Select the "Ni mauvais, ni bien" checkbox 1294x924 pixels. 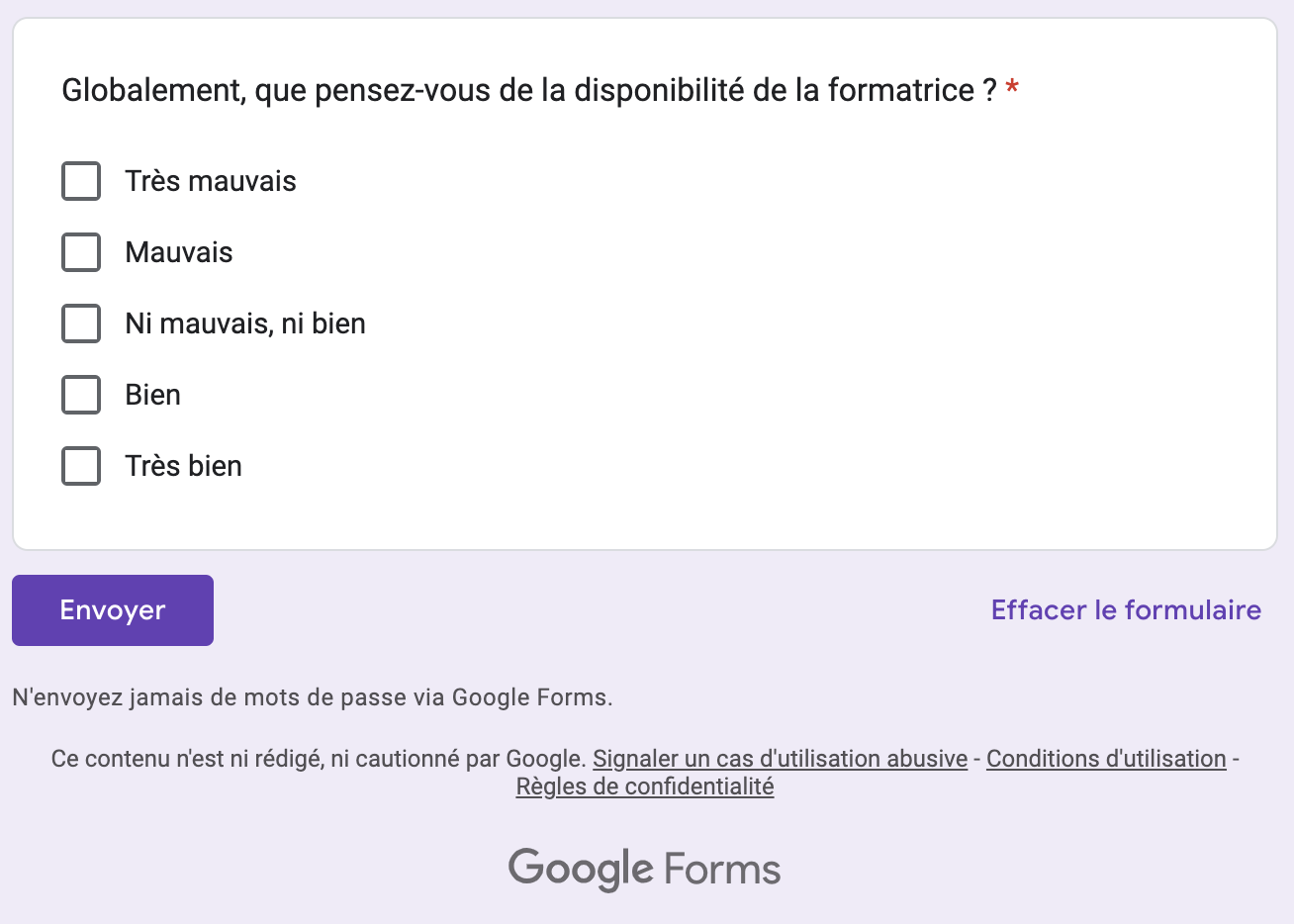pos(81,323)
